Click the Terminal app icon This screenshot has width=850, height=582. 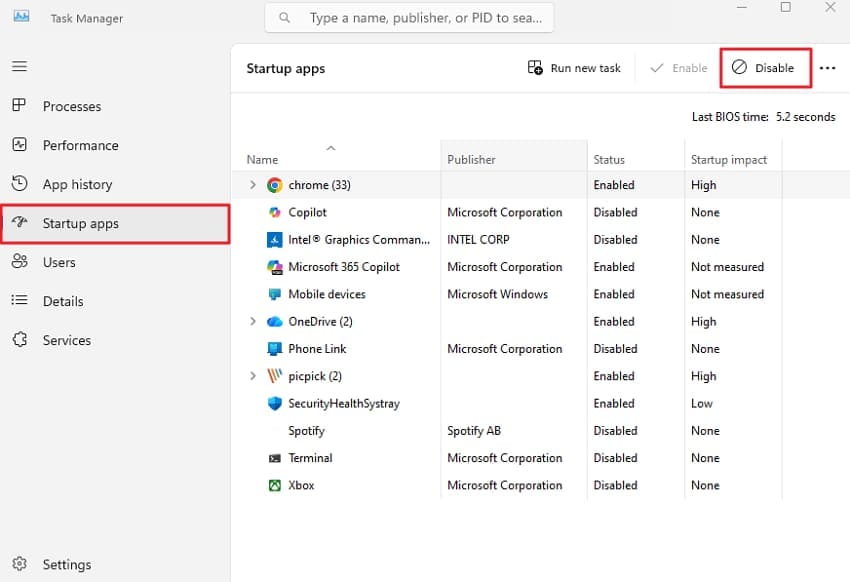[275, 458]
